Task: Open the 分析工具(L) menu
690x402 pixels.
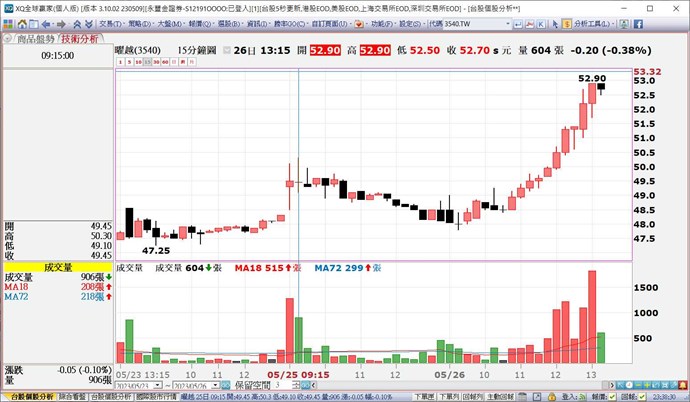Action: 592,24
